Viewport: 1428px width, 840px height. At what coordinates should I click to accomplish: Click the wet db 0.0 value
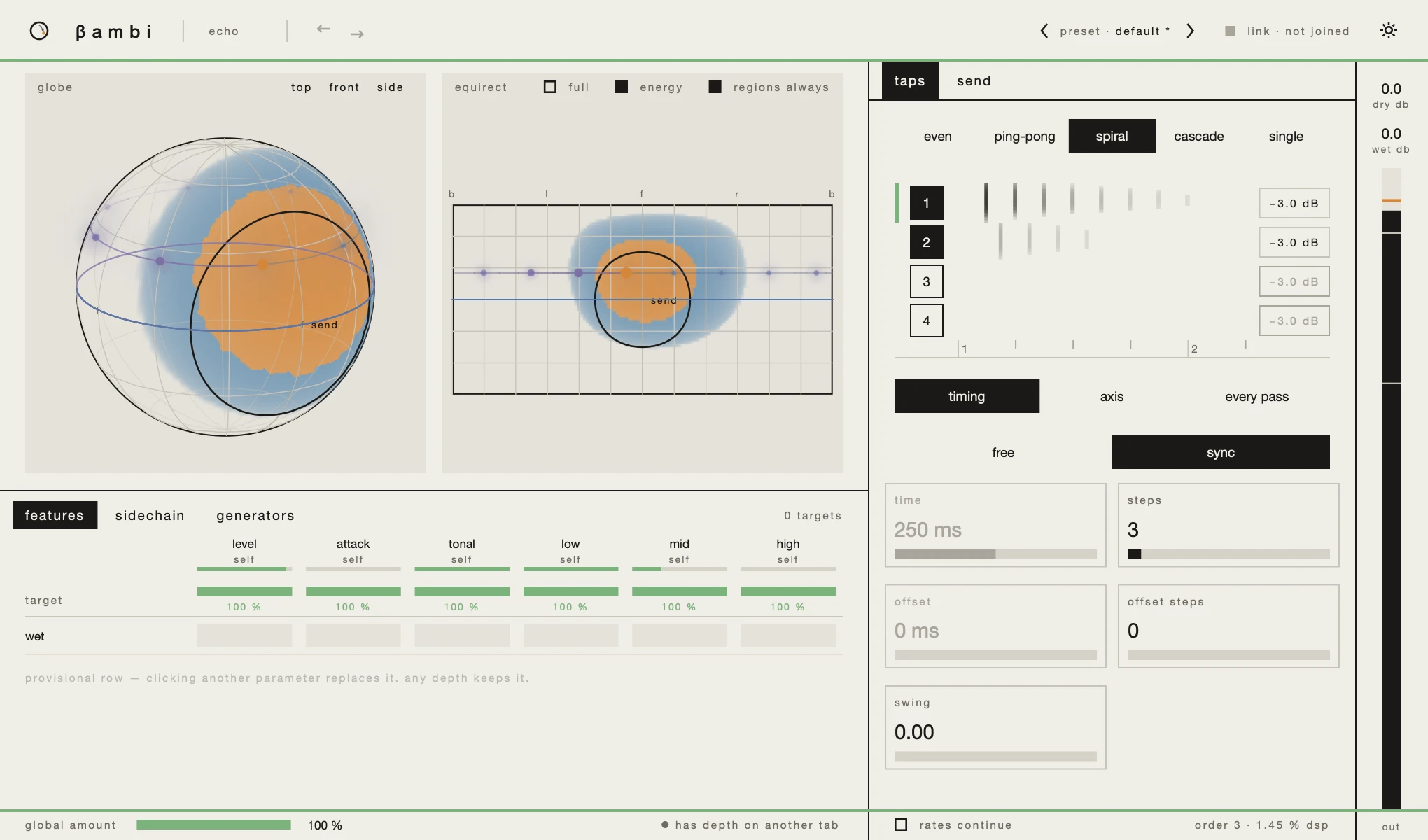click(x=1391, y=134)
